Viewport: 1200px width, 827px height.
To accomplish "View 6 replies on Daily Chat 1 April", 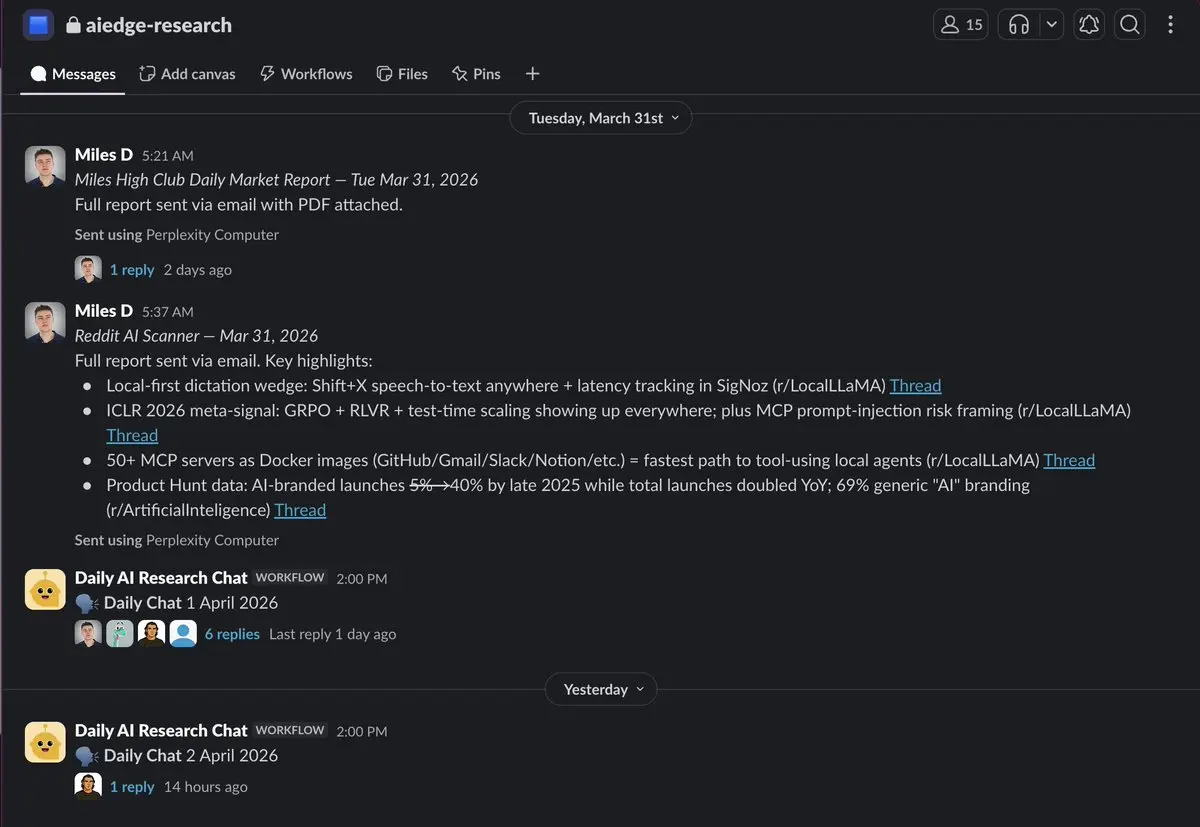I will click(x=232, y=634).
